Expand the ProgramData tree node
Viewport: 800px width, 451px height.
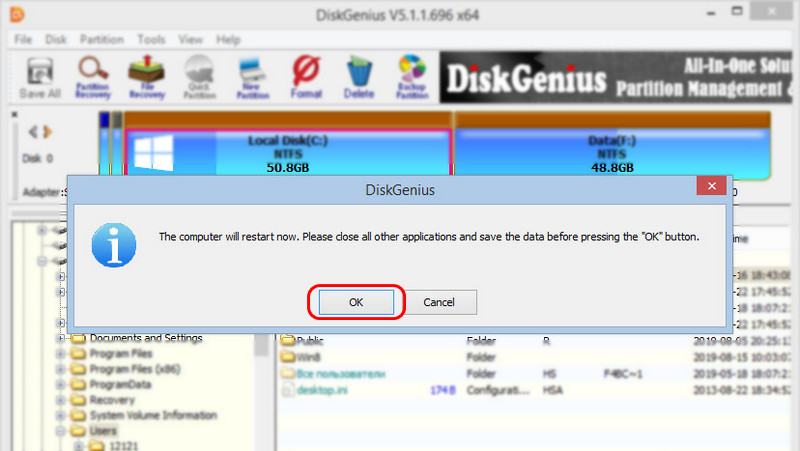(x=61, y=384)
